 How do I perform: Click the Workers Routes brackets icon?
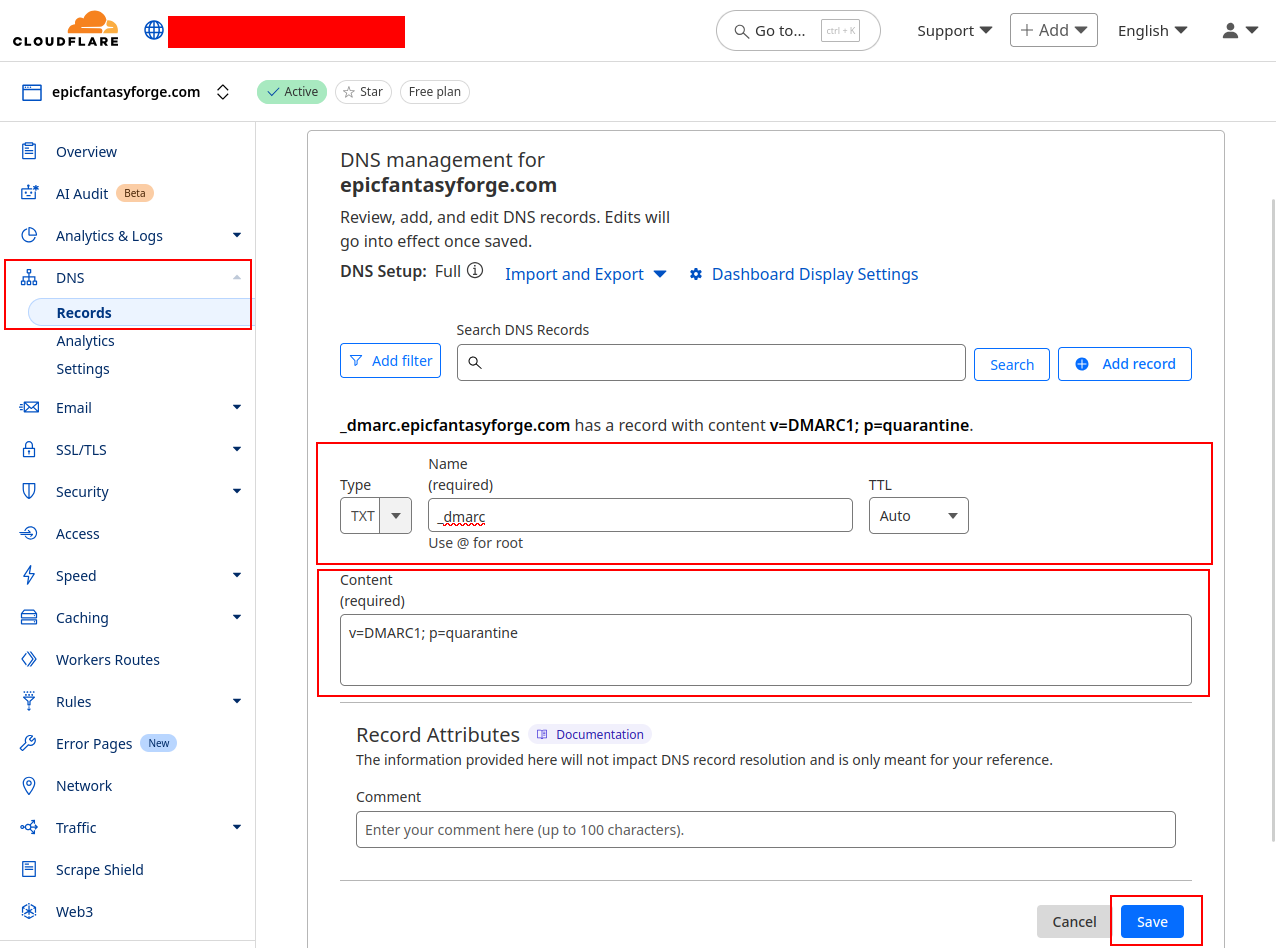pos(29,659)
